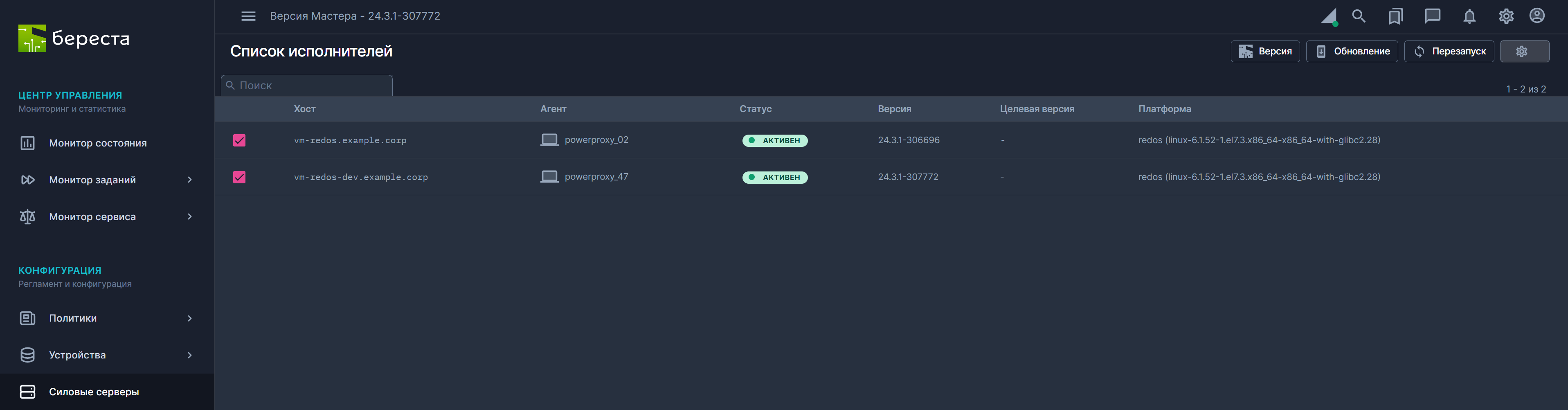Expand the Политики submenu

[x=189, y=319]
